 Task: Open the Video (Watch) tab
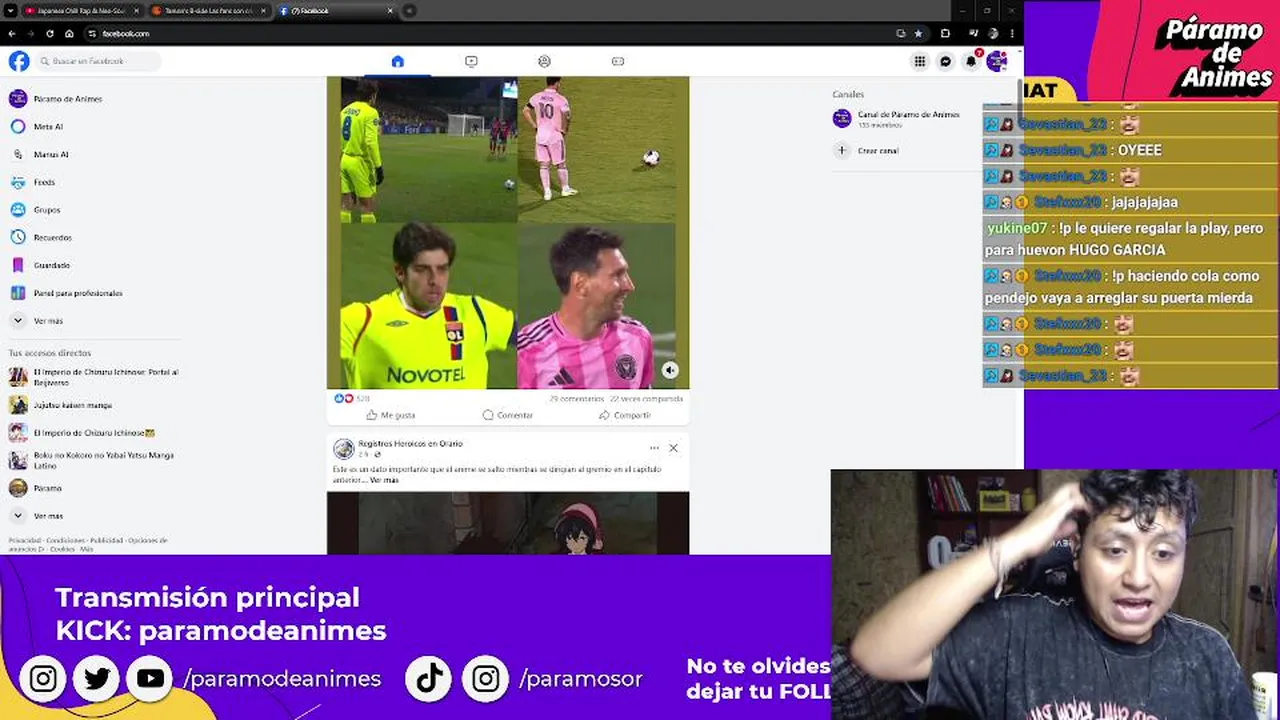point(471,61)
